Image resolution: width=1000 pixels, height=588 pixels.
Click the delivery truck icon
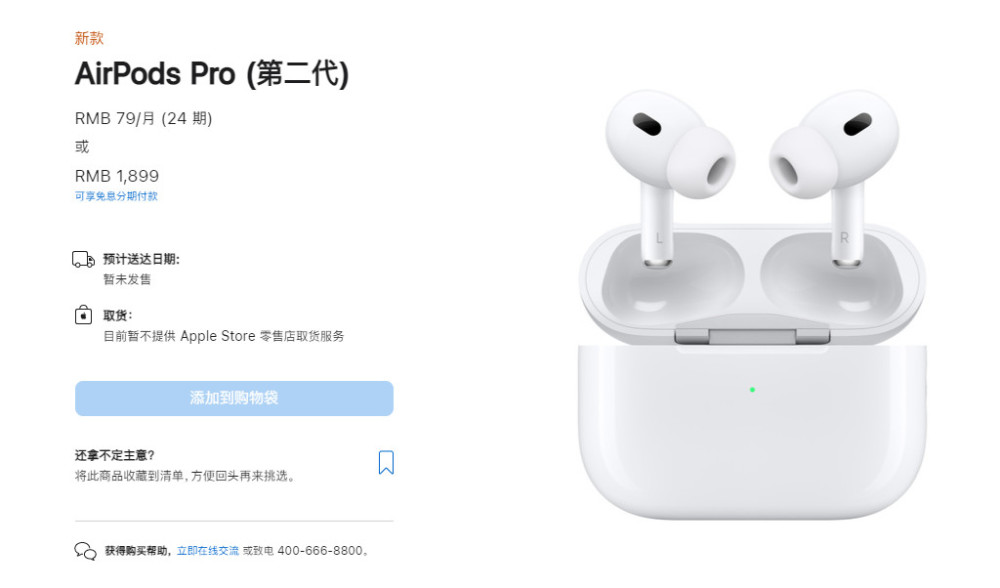[x=84, y=260]
